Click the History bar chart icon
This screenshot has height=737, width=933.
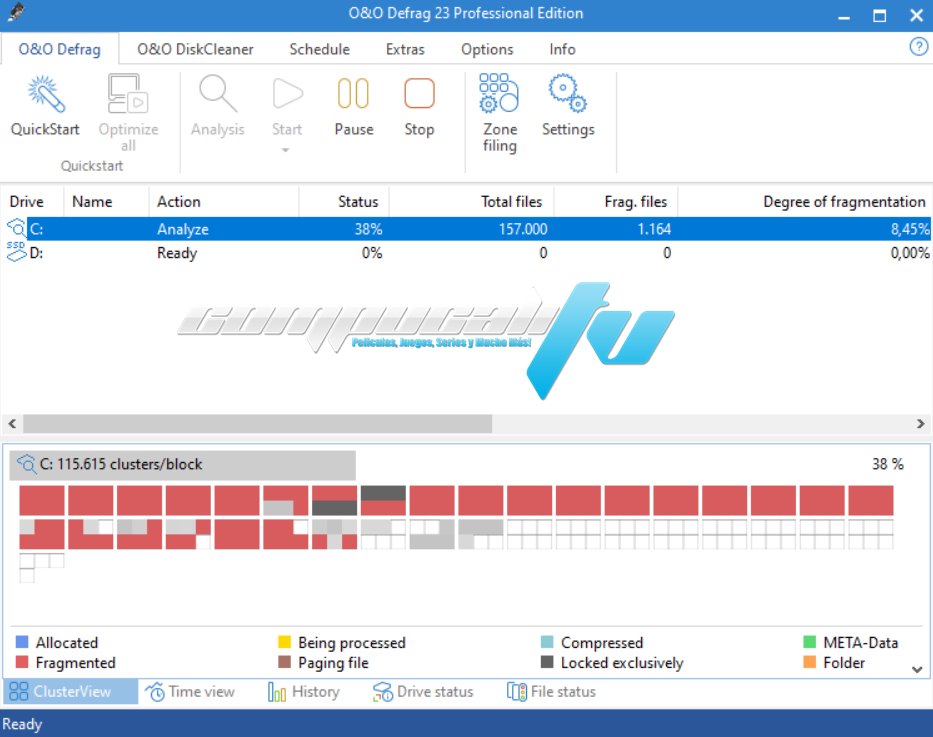pos(277,692)
